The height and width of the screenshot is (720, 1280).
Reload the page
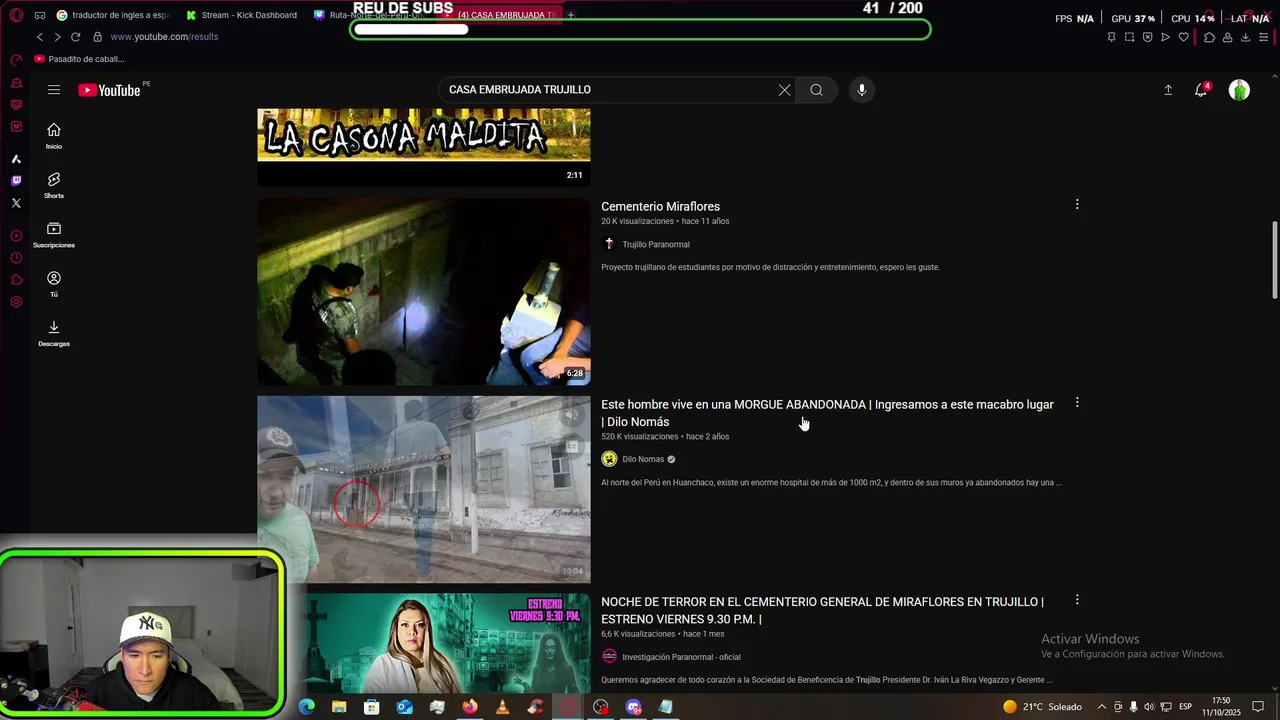[x=75, y=37]
